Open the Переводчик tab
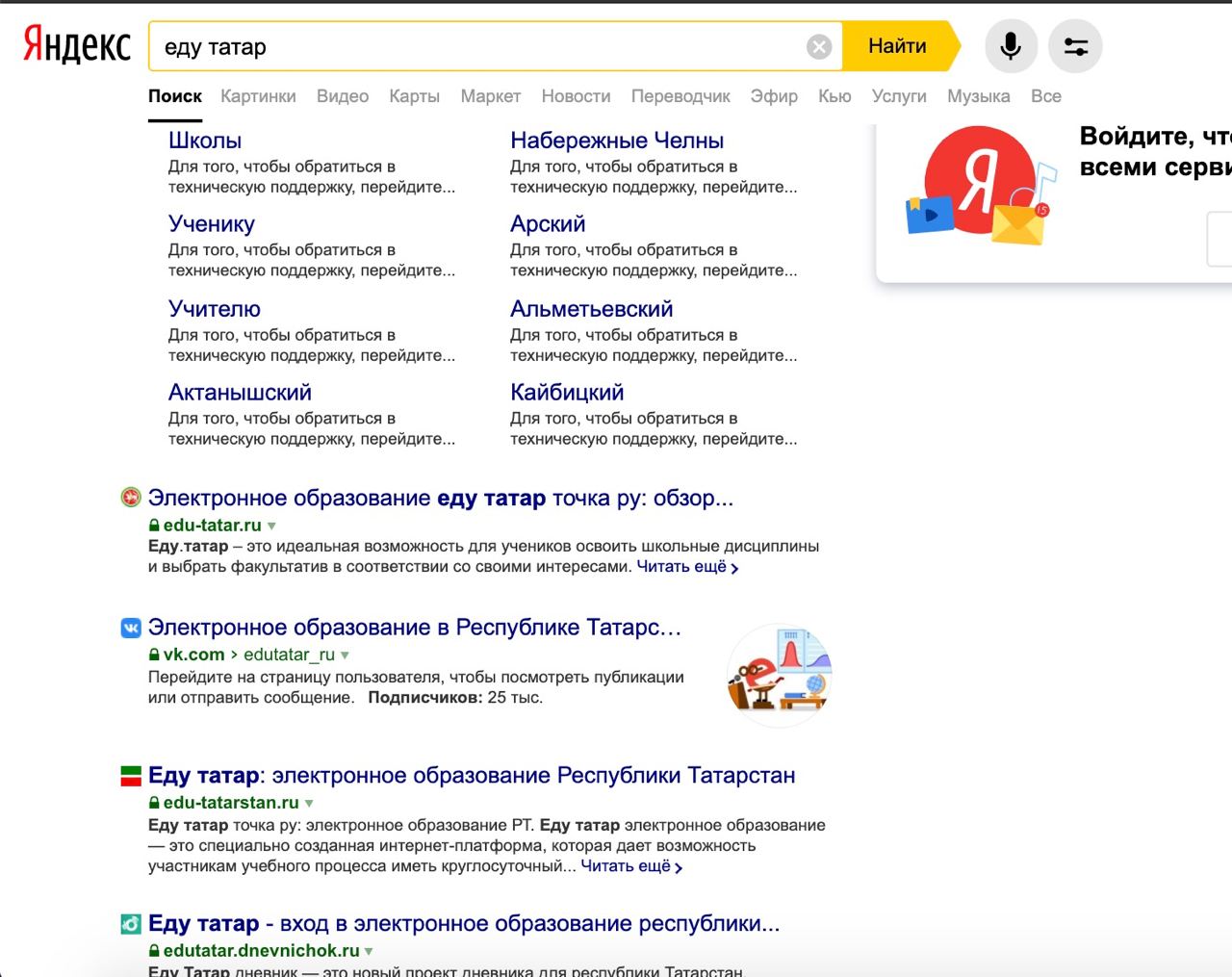1232x977 pixels. point(680,96)
